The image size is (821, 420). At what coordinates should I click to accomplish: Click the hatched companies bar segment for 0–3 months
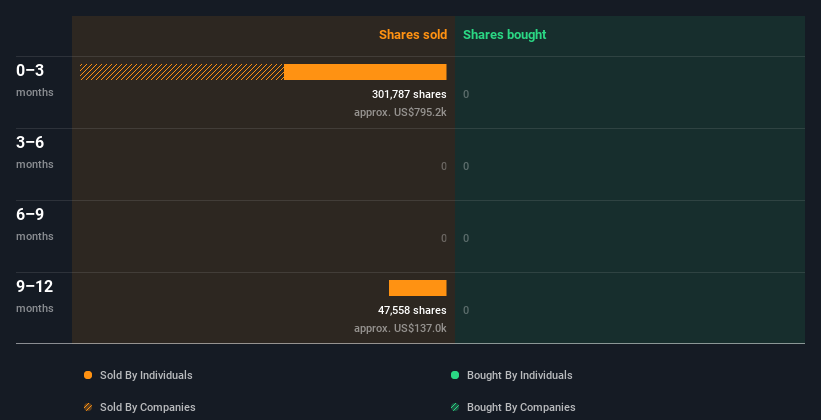click(x=182, y=72)
